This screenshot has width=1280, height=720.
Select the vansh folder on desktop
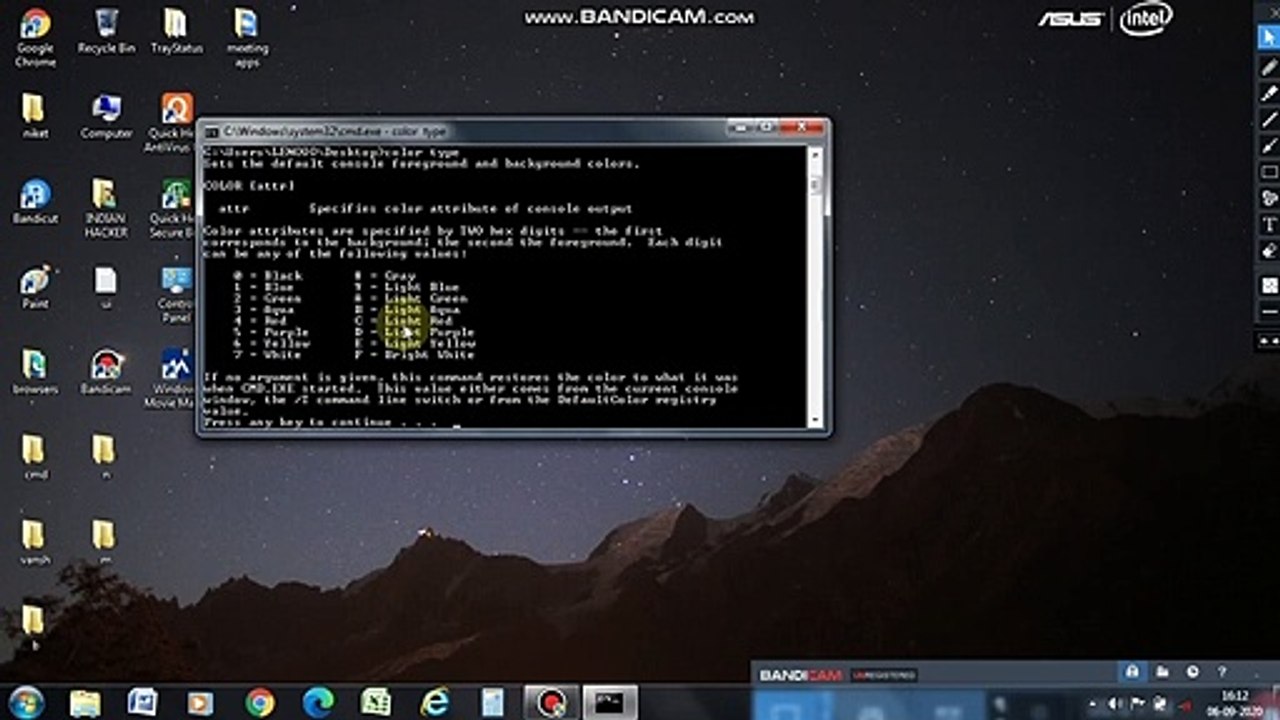[x=34, y=541]
